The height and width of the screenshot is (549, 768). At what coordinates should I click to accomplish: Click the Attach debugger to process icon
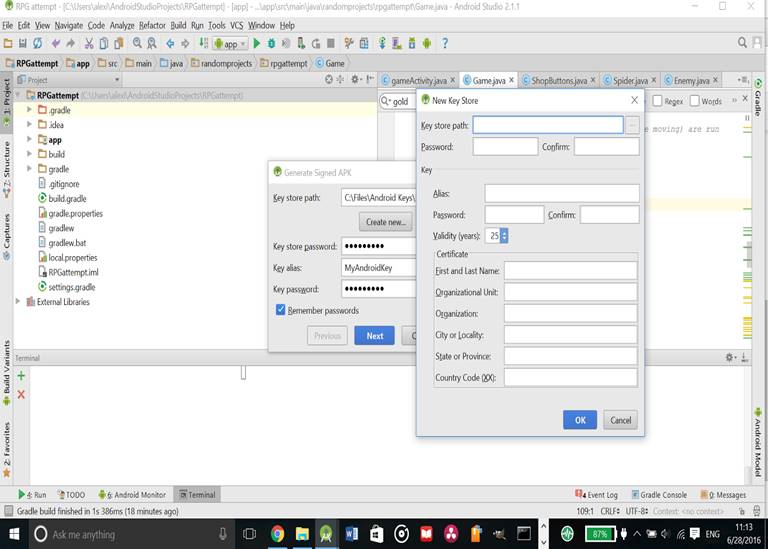(x=301, y=44)
